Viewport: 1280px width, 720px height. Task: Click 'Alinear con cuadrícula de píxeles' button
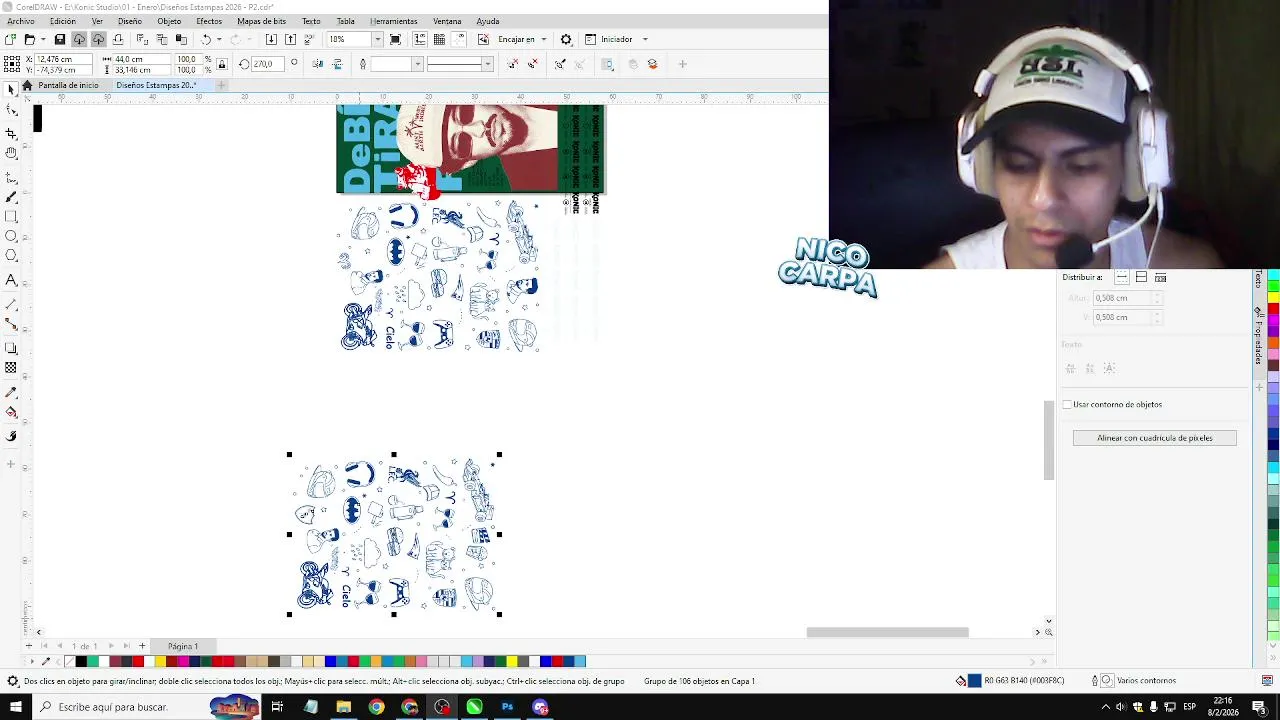(x=1154, y=438)
